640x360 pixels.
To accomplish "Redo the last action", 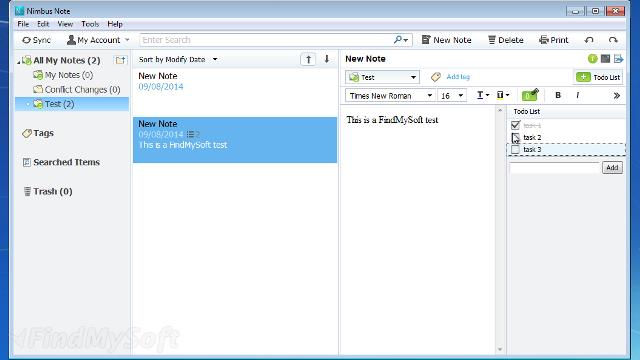I will (x=613, y=40).
